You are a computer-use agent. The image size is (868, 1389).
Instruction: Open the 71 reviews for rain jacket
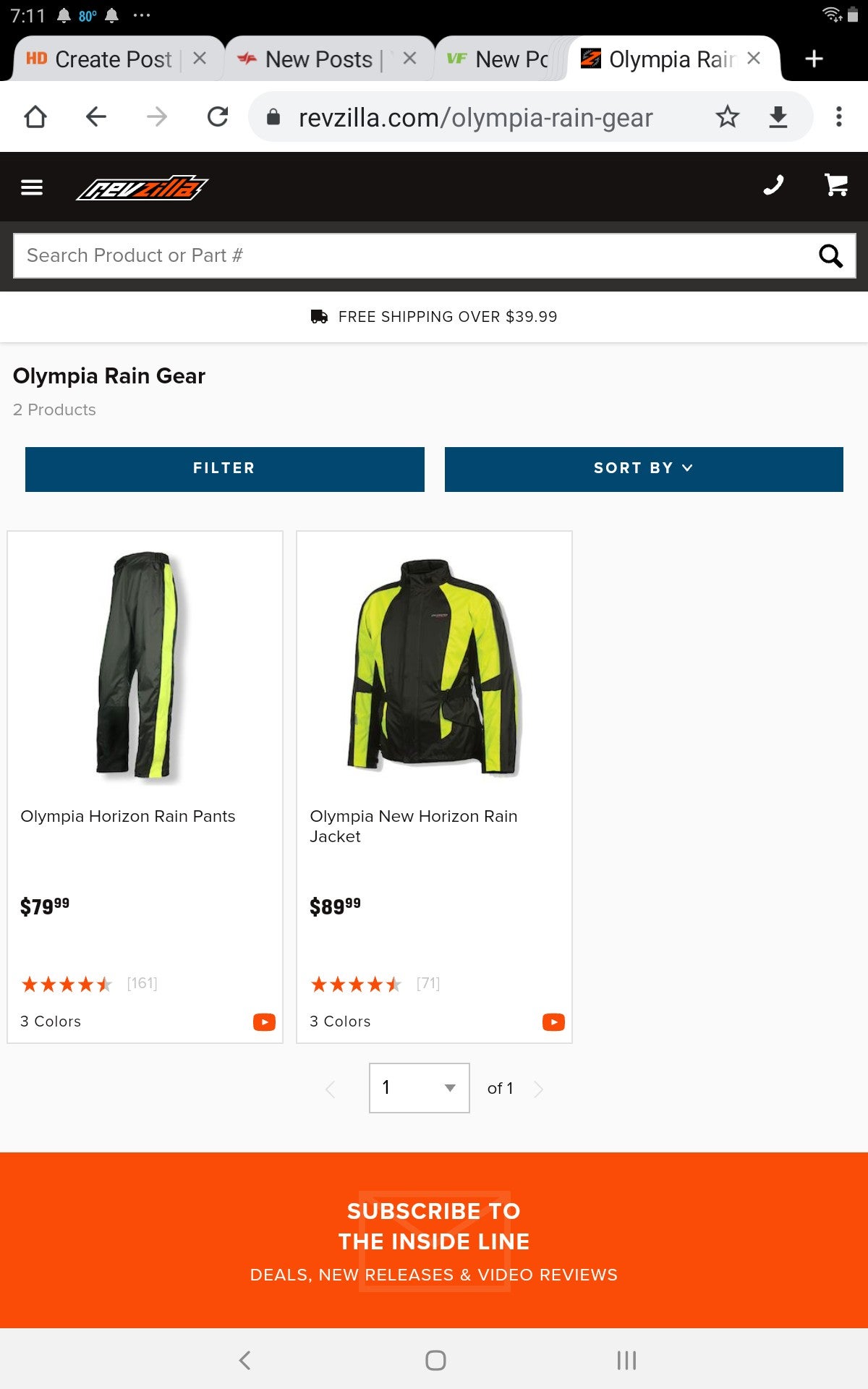coord(428,983)
